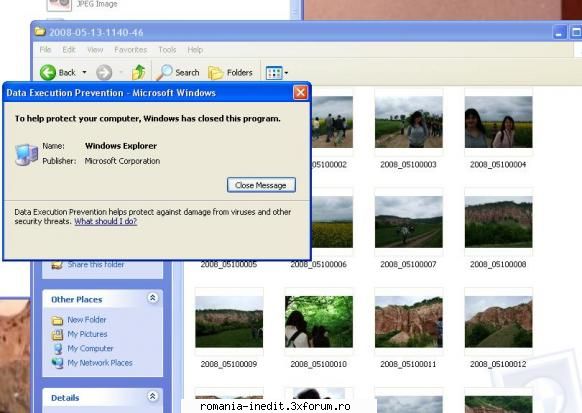Viewport: 582px width, 413px height.
Task: Open My Computer in Other Places
Action: tap(90, 348)
